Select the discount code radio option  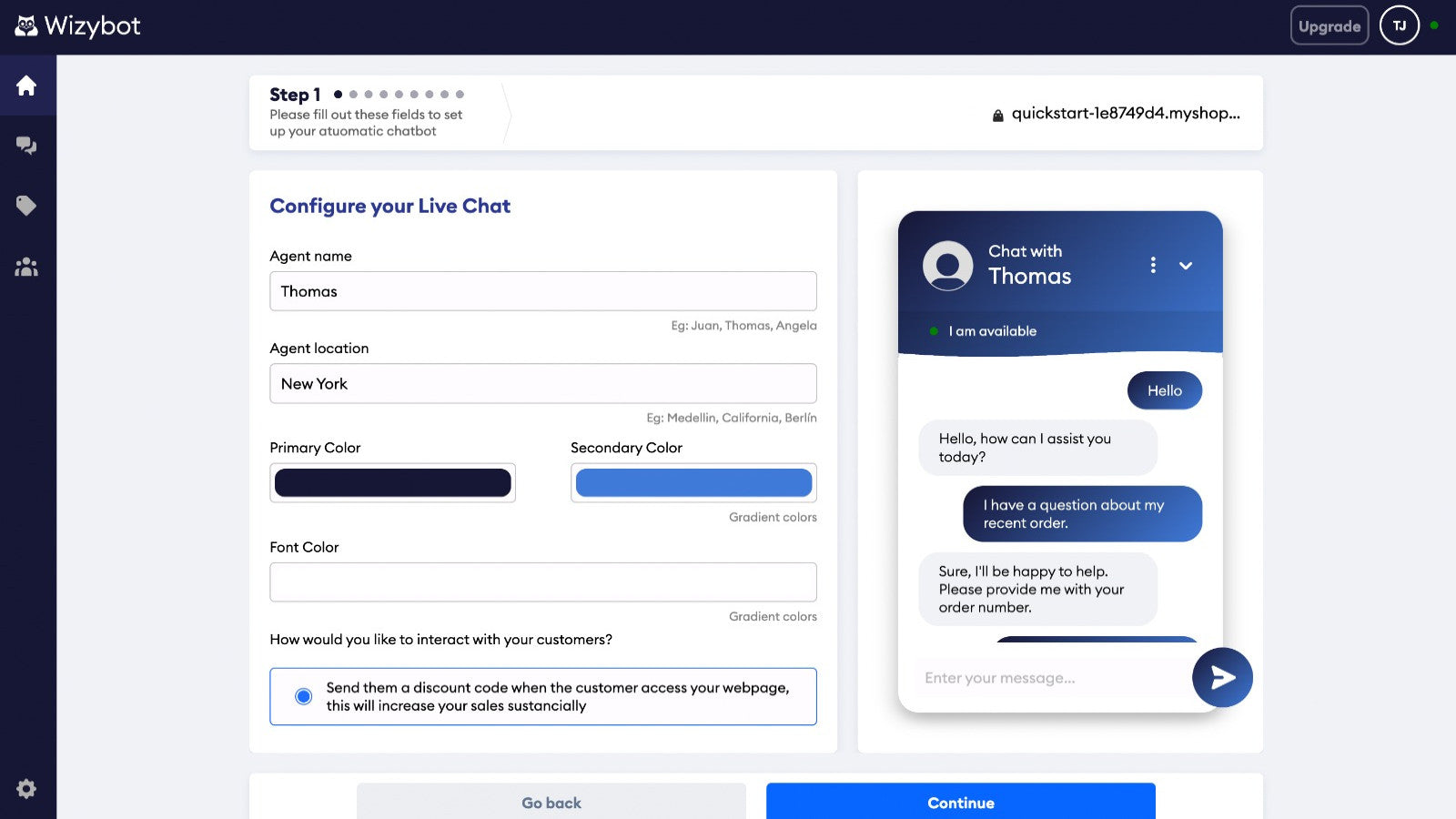coord(304,696)
